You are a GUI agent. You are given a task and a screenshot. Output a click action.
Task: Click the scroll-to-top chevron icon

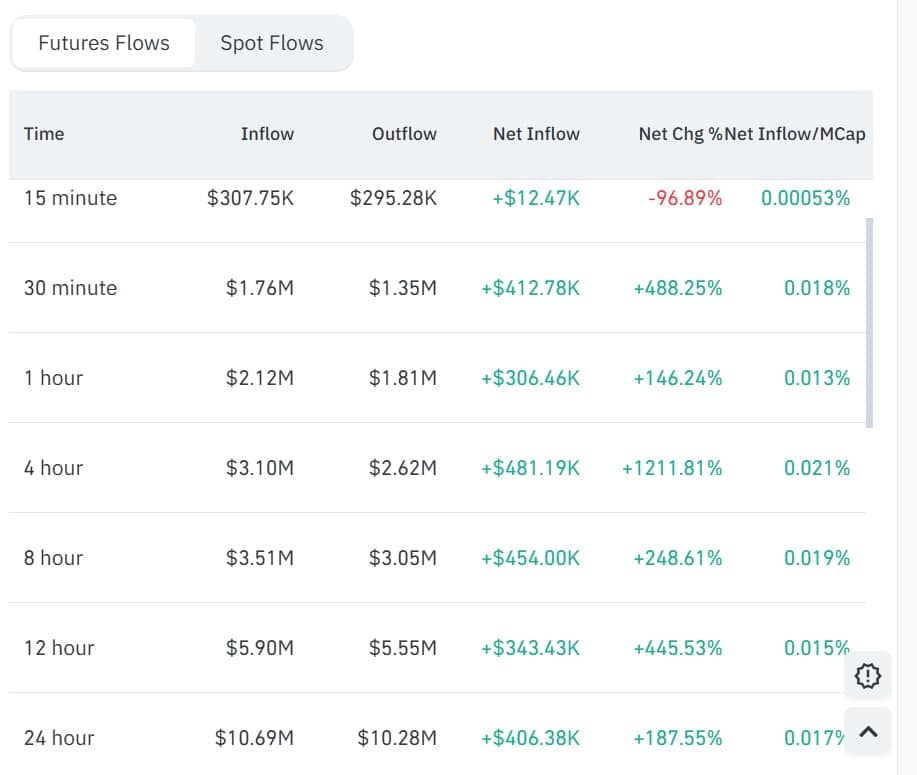pyautogui.click(x=866, y=731)
